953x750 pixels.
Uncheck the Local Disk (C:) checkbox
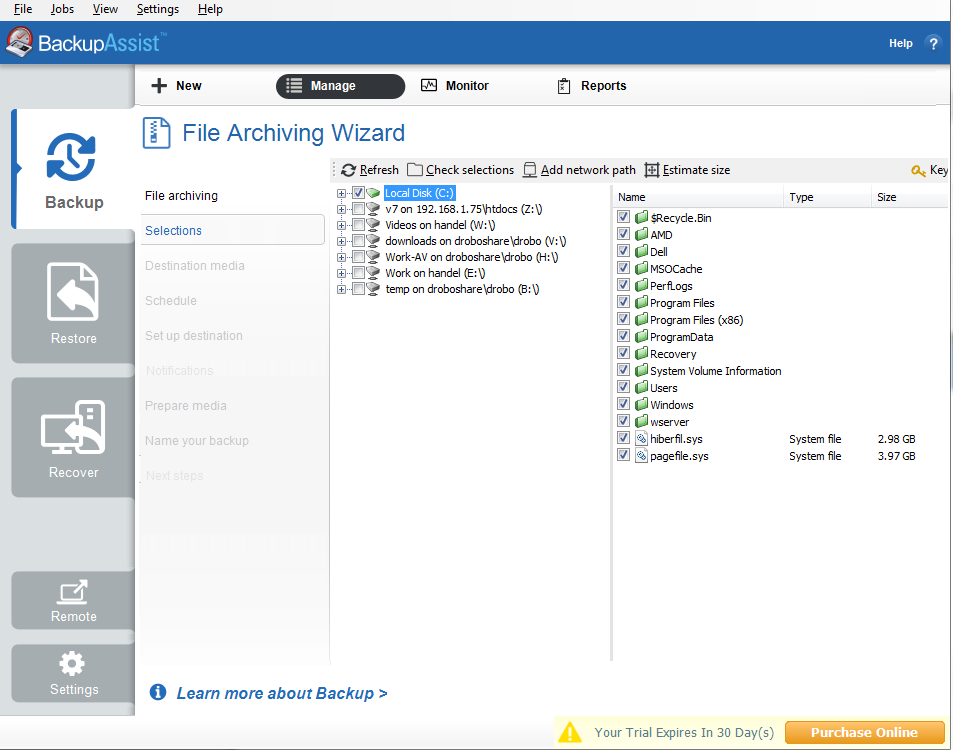(x=359, y=193)
